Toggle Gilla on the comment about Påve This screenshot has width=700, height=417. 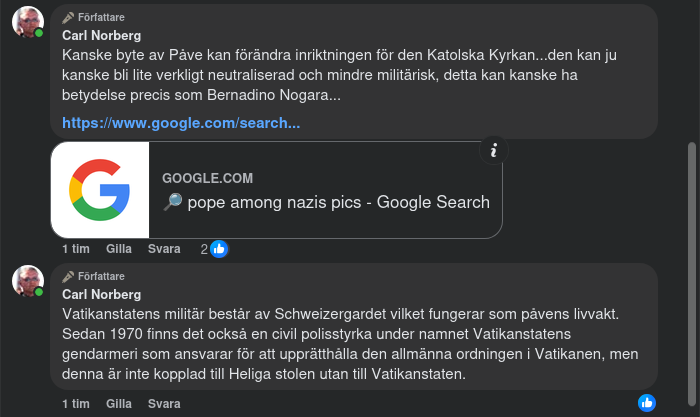point(119,249)
